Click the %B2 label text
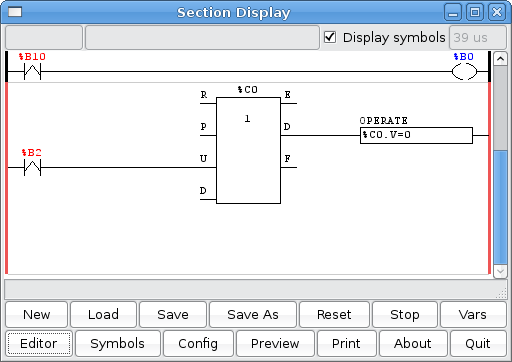Viewport: 512px width, 362px height. coord(32,153)
